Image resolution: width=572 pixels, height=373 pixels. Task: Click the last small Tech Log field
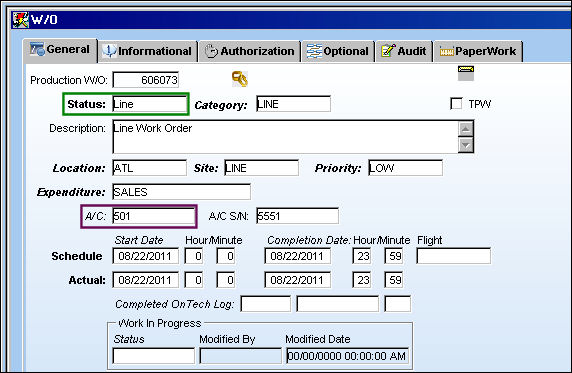click(x=398, y=304)
